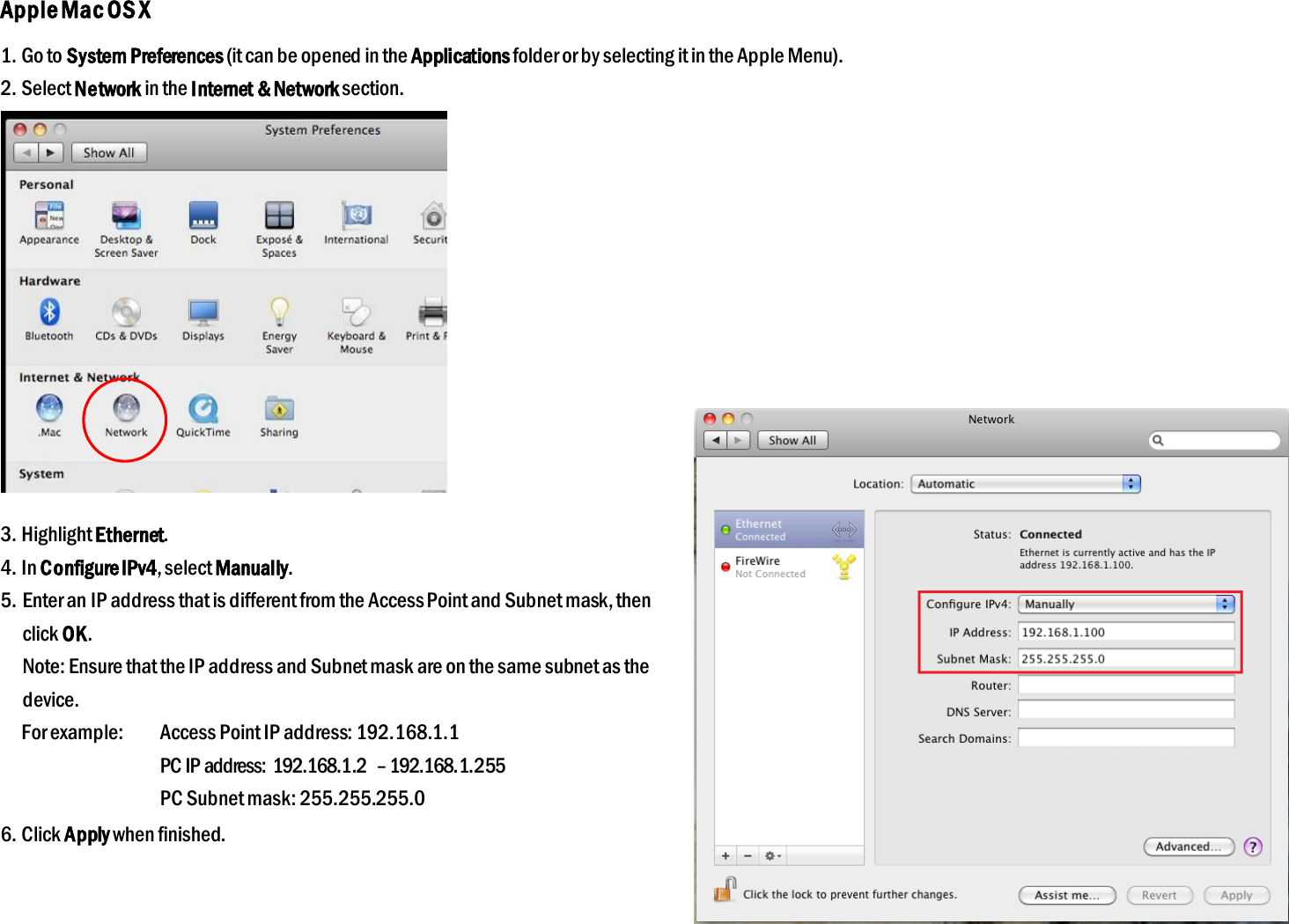Screen dimensions: 1289x924
Task: Focus the Network window search field
Action: click(1214, 440)
